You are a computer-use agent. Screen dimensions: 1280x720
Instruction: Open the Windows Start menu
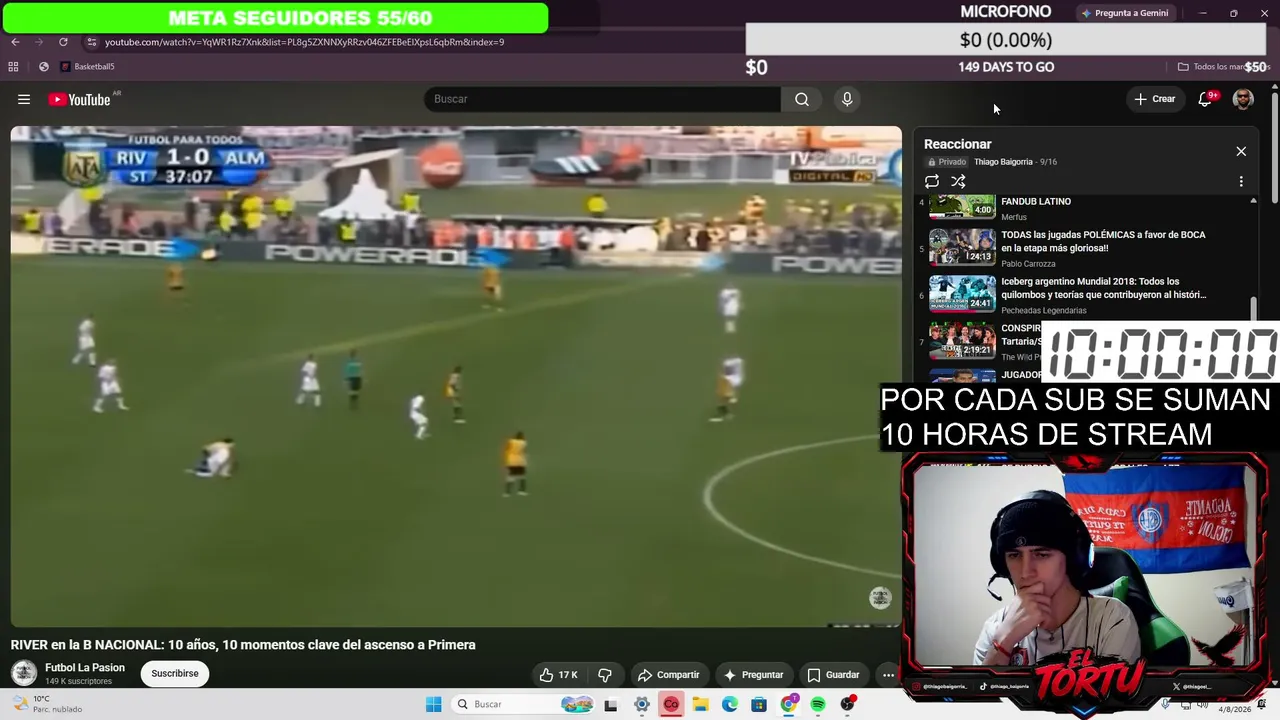tap(433, 705)
